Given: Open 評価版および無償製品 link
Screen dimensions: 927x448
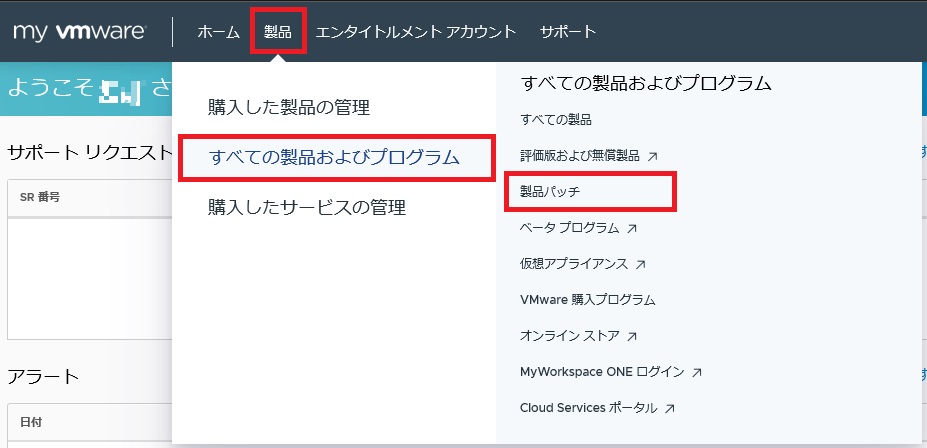Looking at the screenshot, I should (x=580, y=156).
